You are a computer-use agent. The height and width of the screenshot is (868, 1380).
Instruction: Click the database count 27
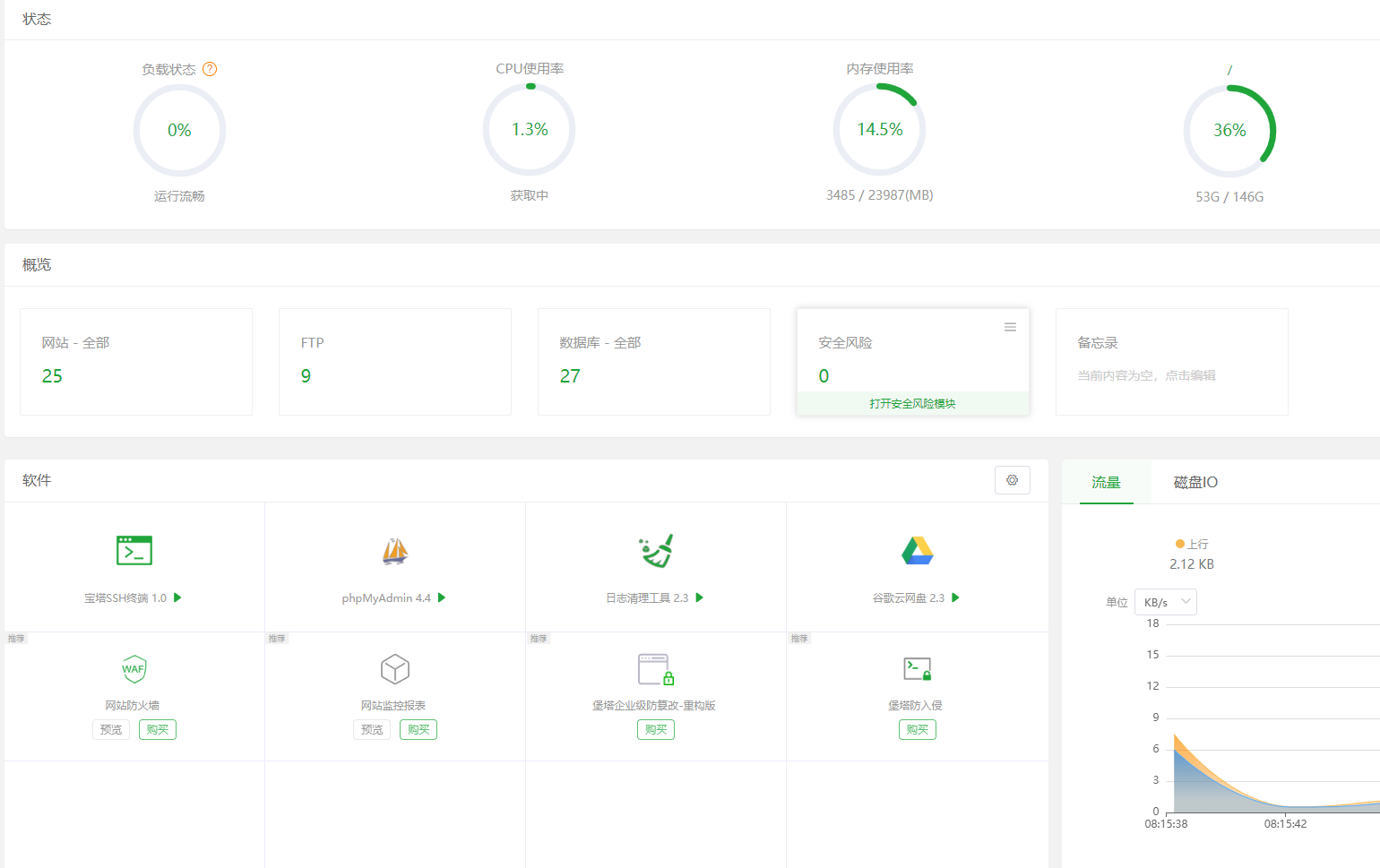coord(570,376)
